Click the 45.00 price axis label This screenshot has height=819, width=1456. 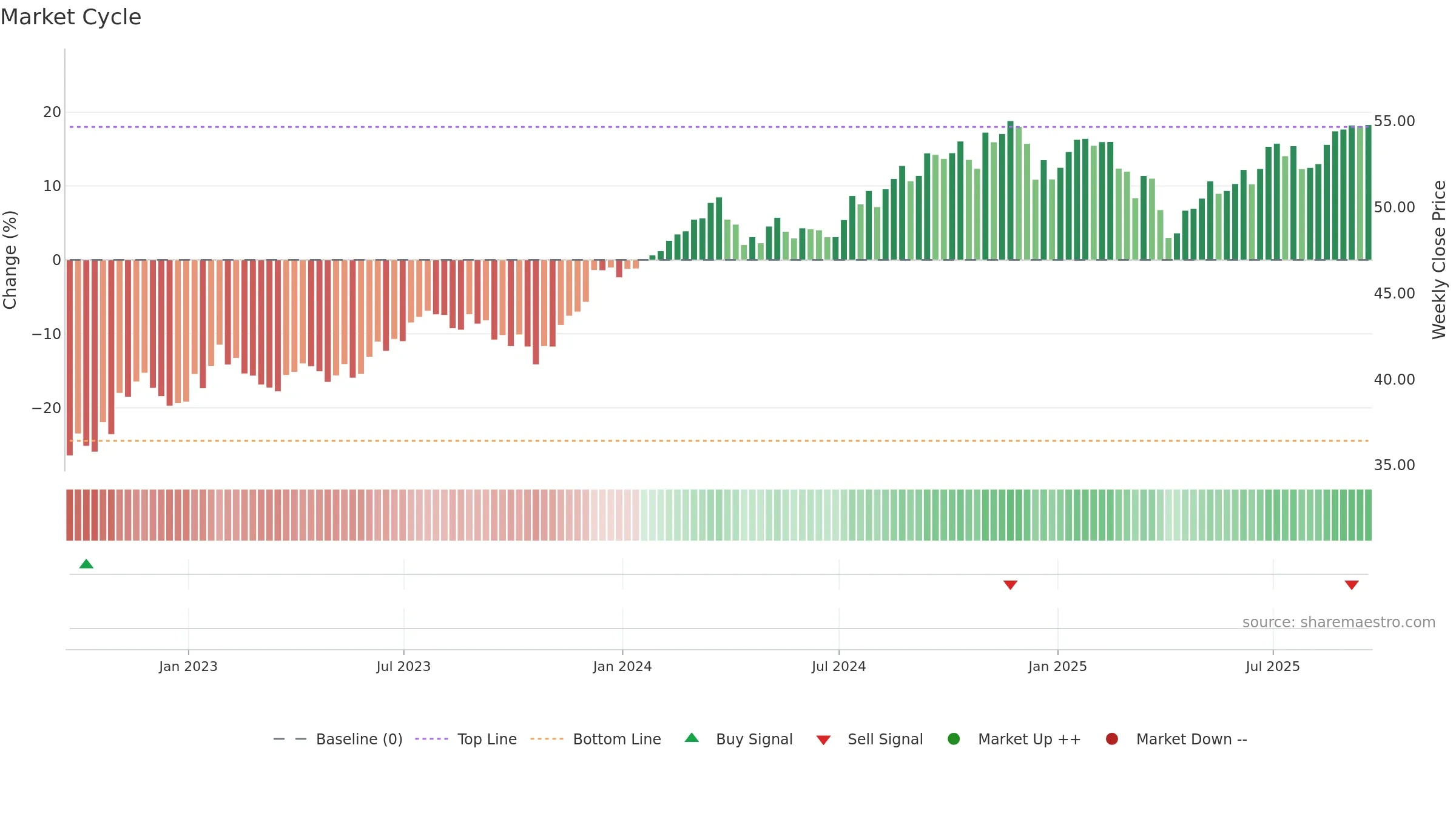tap(1394, 294)
